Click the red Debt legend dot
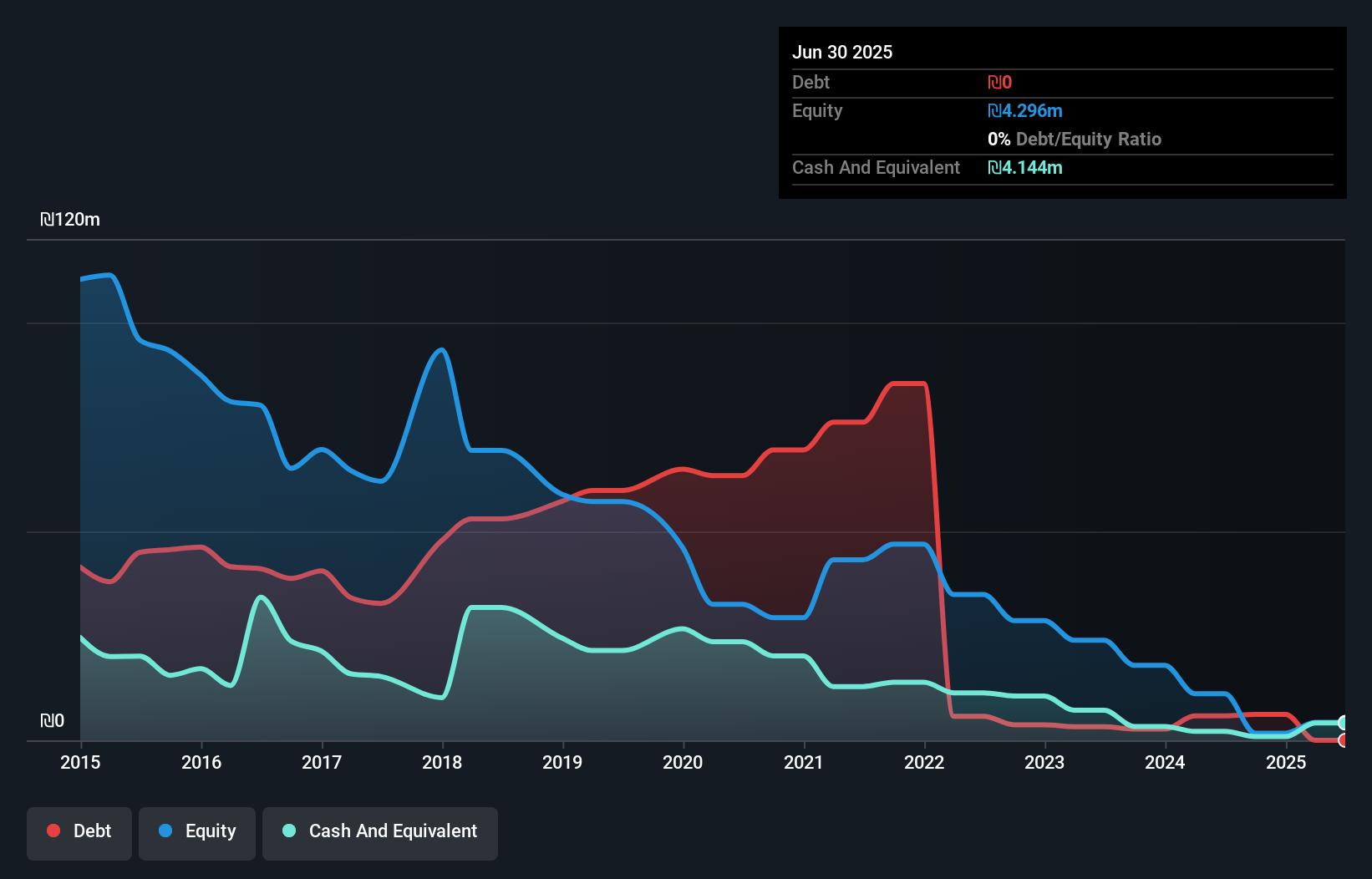 pyautogui.click(x=53, y=831)
